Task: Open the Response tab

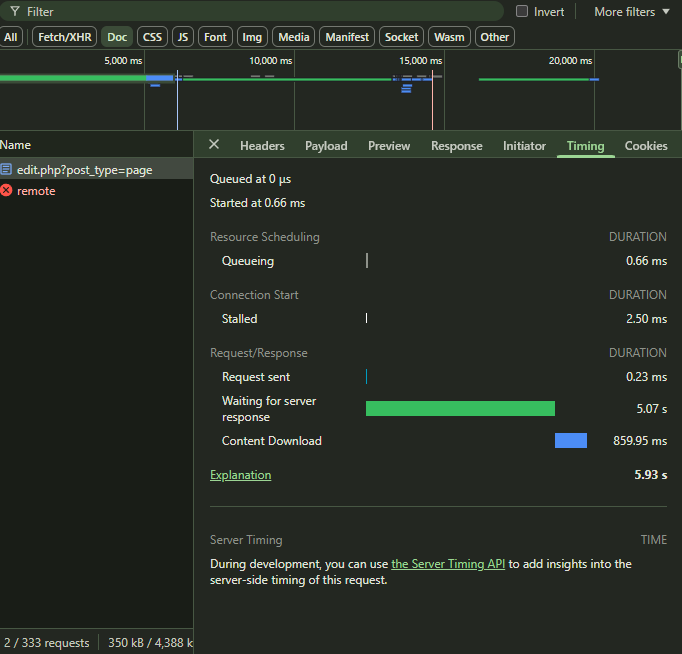Action: coord(456,146)
